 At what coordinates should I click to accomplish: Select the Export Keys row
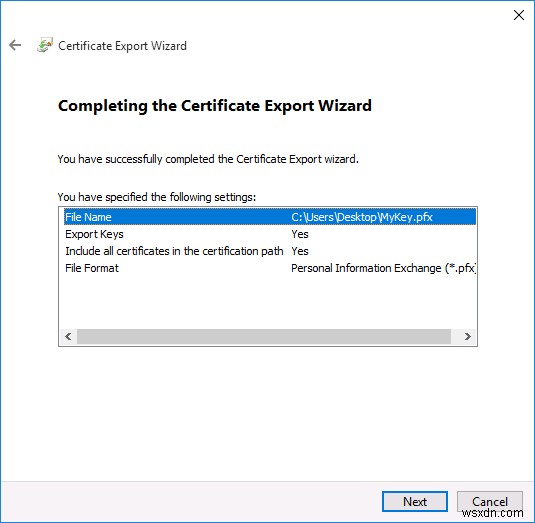pos(270,234)
